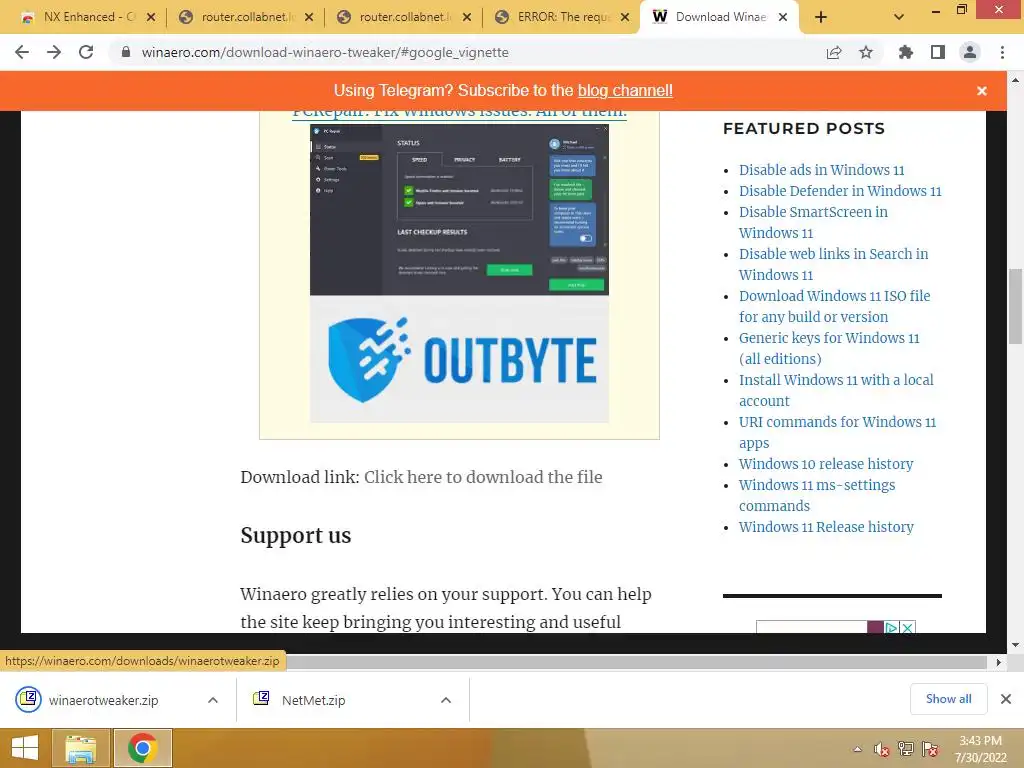View site info via the padlock icon

[x=126, y=52]
